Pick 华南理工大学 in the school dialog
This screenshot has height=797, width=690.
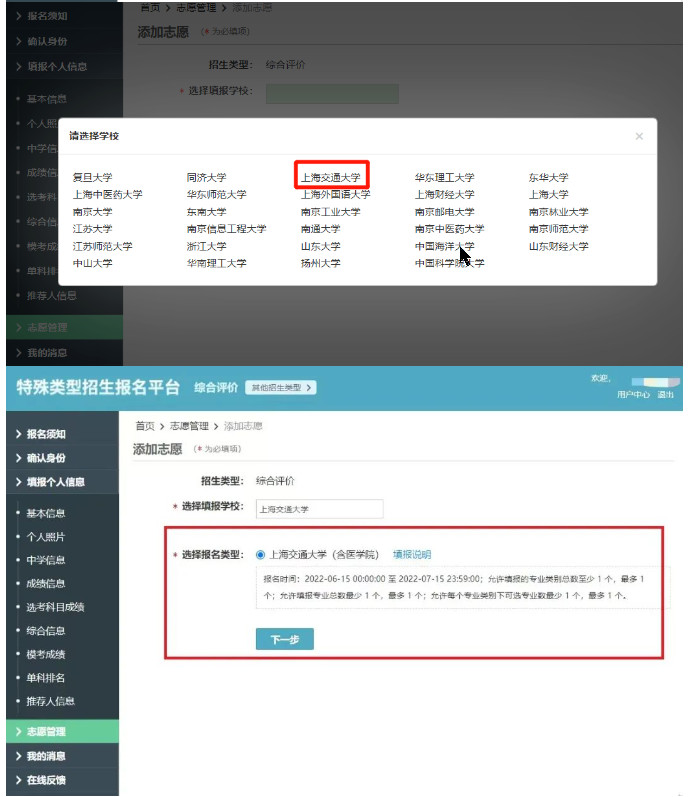(216, 263)
